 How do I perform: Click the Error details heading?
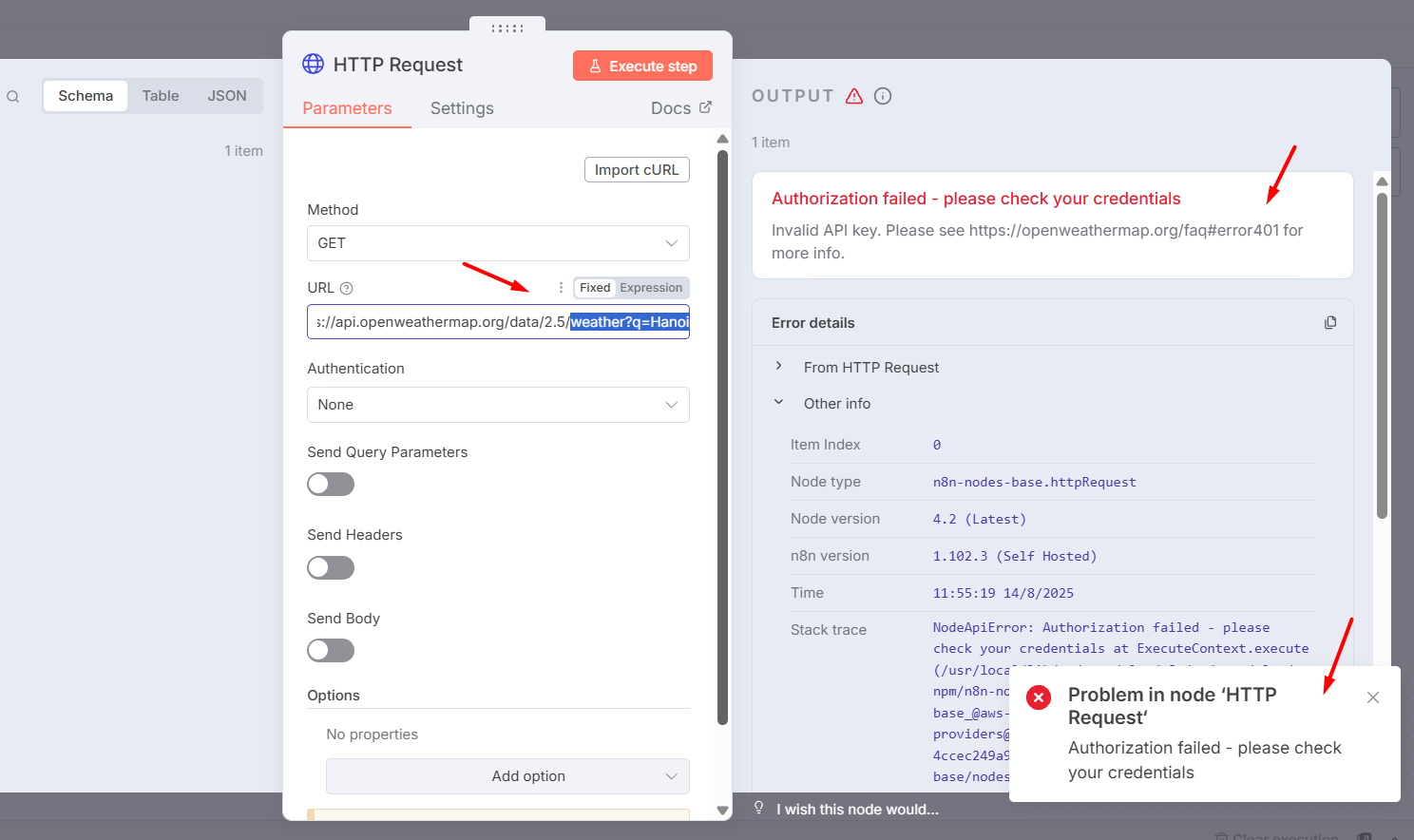tap(812, 323)
